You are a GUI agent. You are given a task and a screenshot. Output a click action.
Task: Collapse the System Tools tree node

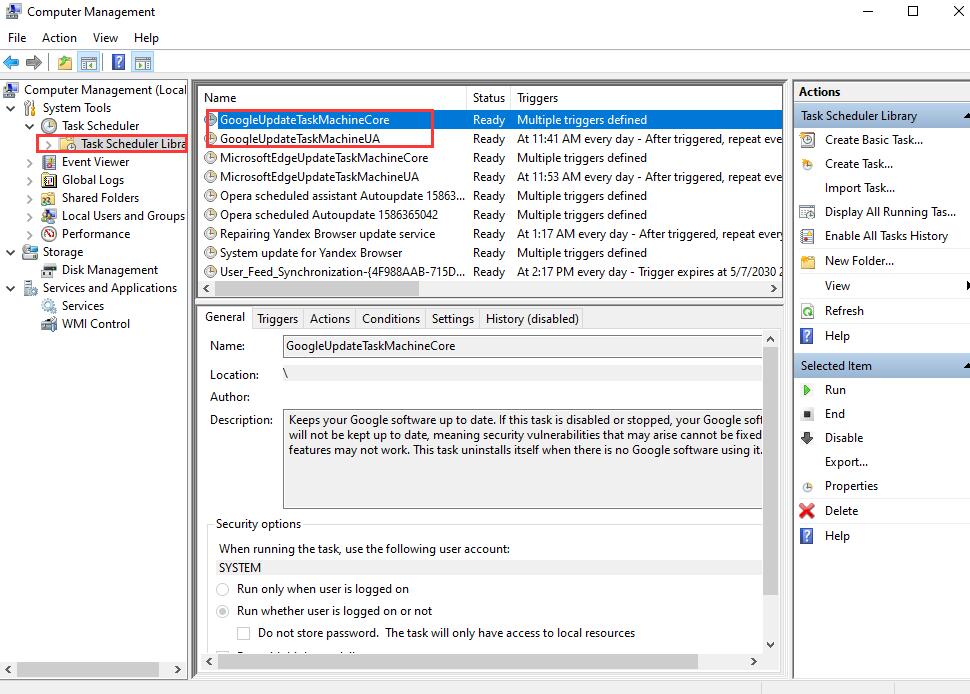click(x=11, y=108)
